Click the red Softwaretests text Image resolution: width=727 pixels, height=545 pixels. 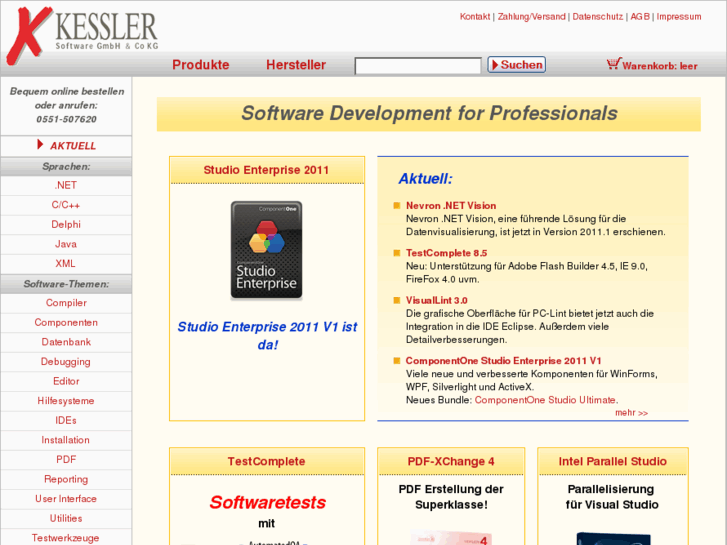coord(268,502)
